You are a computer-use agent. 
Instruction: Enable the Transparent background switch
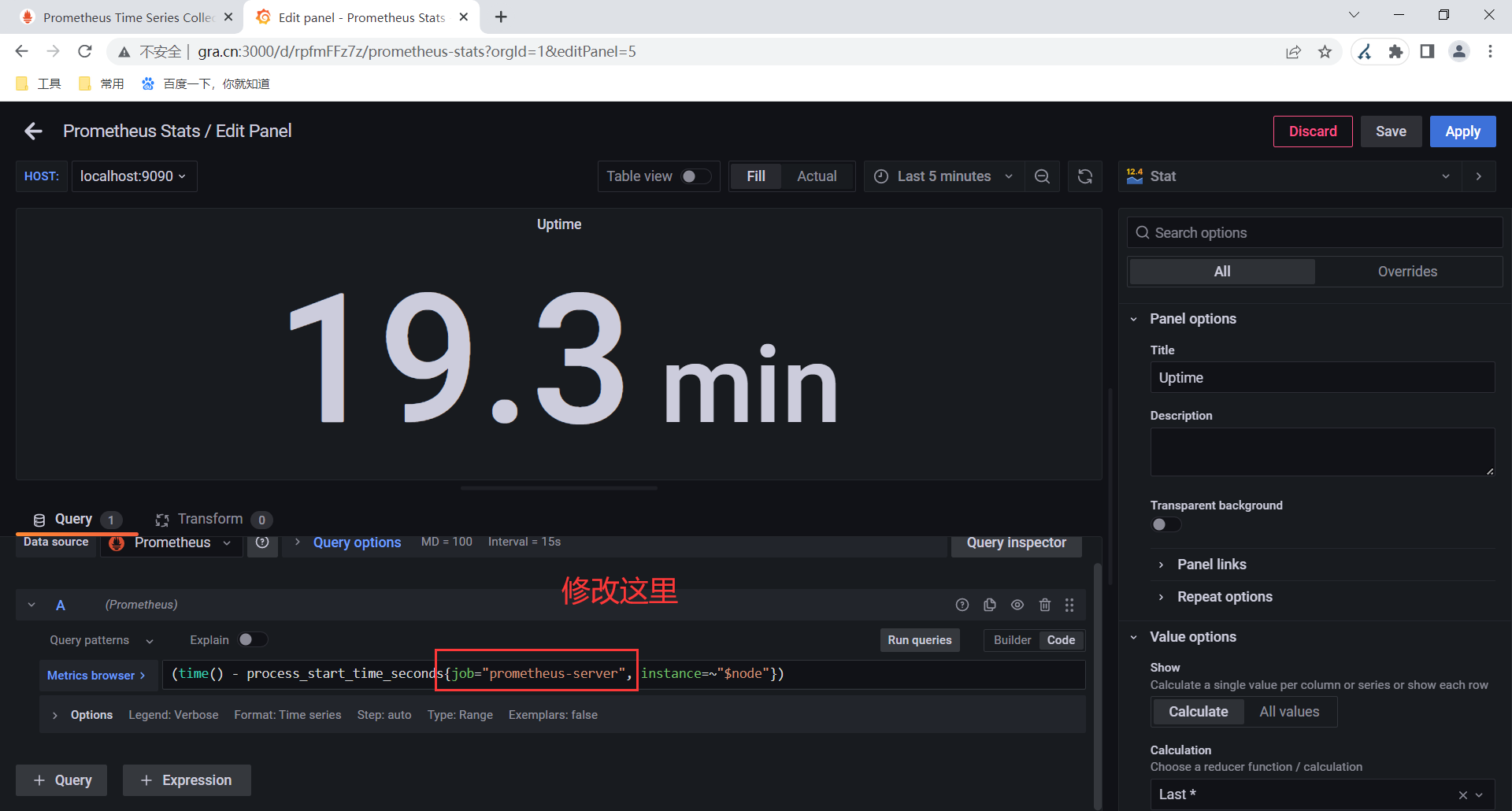(1165, 524)
